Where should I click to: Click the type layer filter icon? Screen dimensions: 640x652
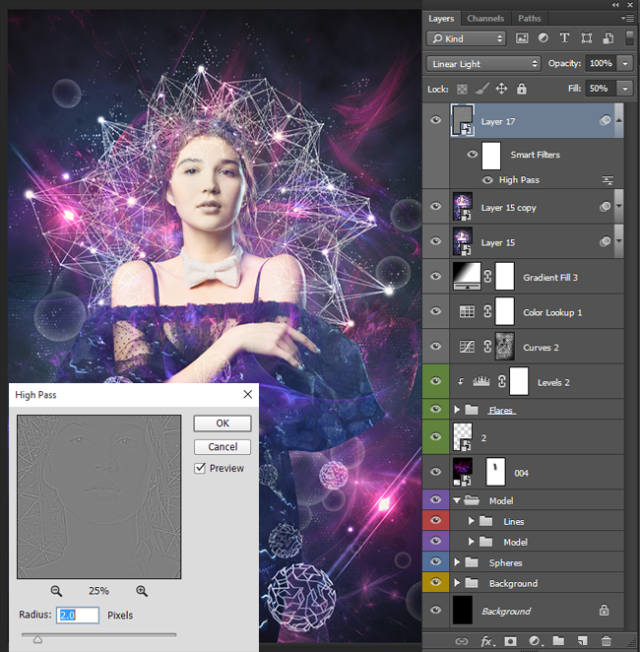(x=564, y=38)
